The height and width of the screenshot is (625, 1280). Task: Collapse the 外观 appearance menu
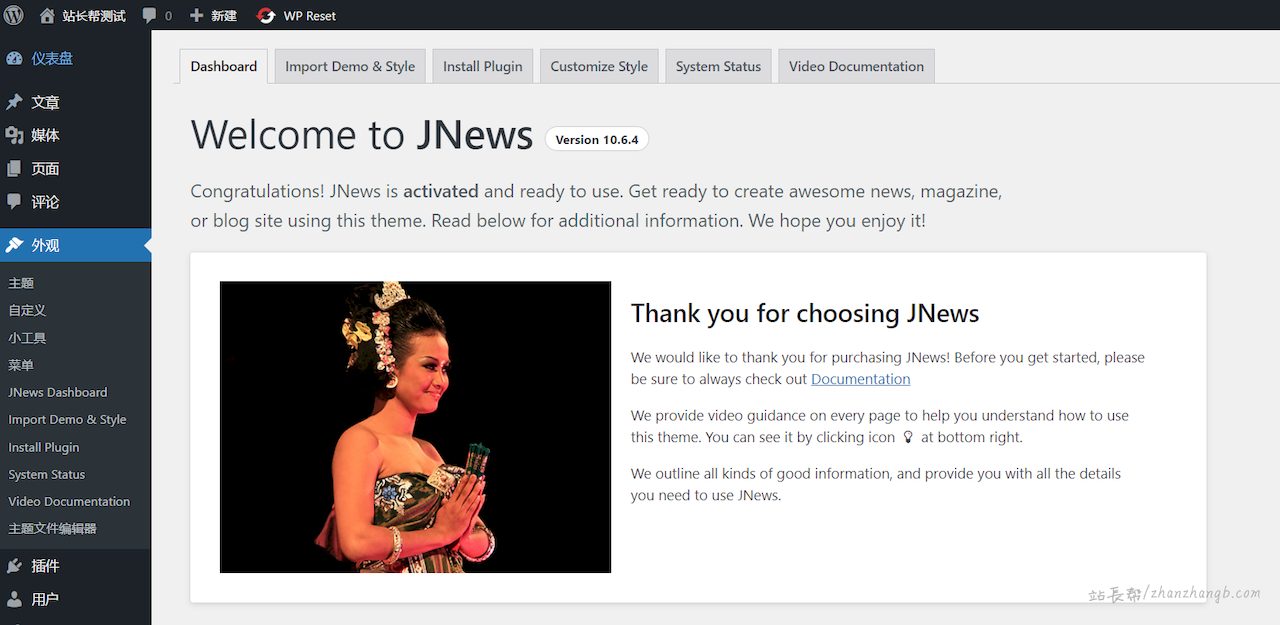[x=45, y=245]
